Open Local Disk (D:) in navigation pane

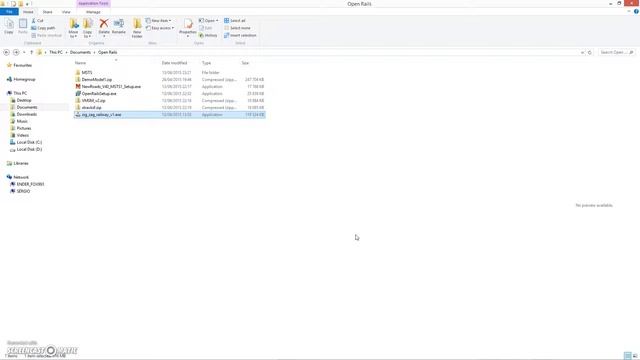pyautogui.click(x=29, y=149)
